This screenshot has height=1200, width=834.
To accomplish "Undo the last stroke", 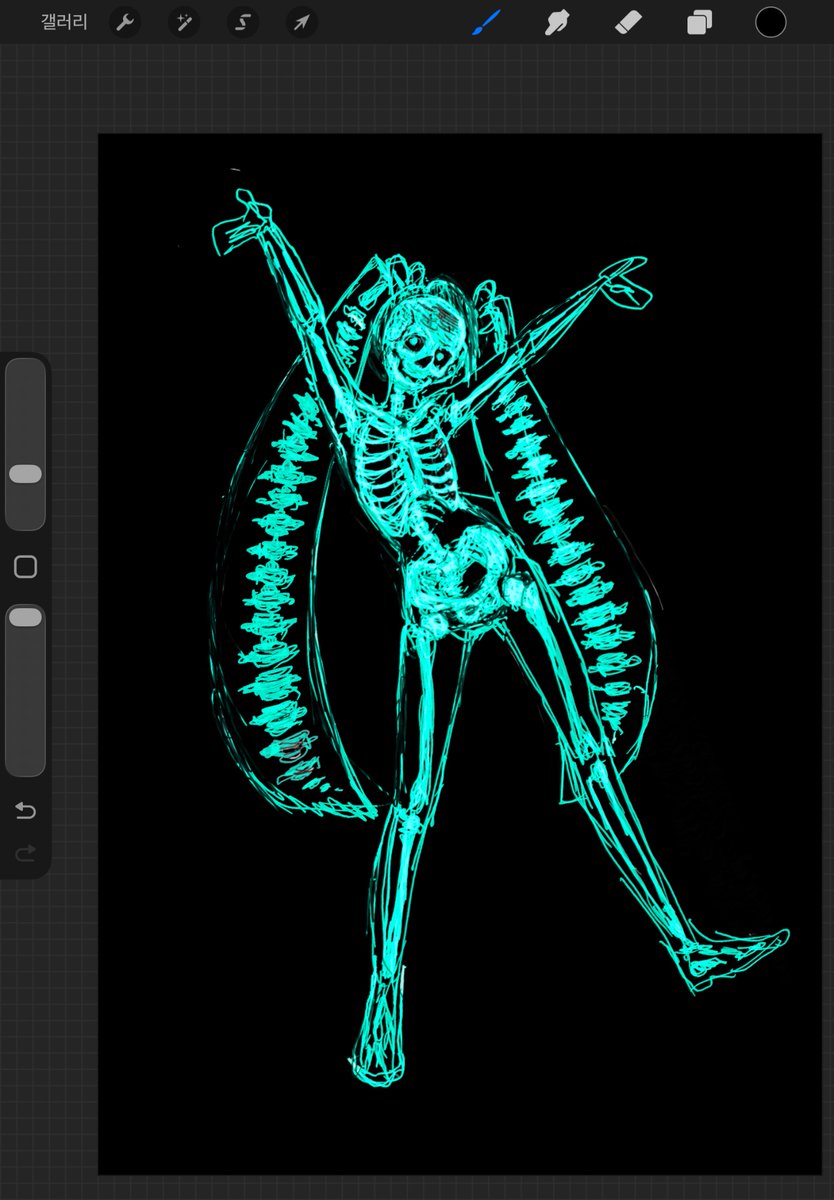I will point(26,810).
